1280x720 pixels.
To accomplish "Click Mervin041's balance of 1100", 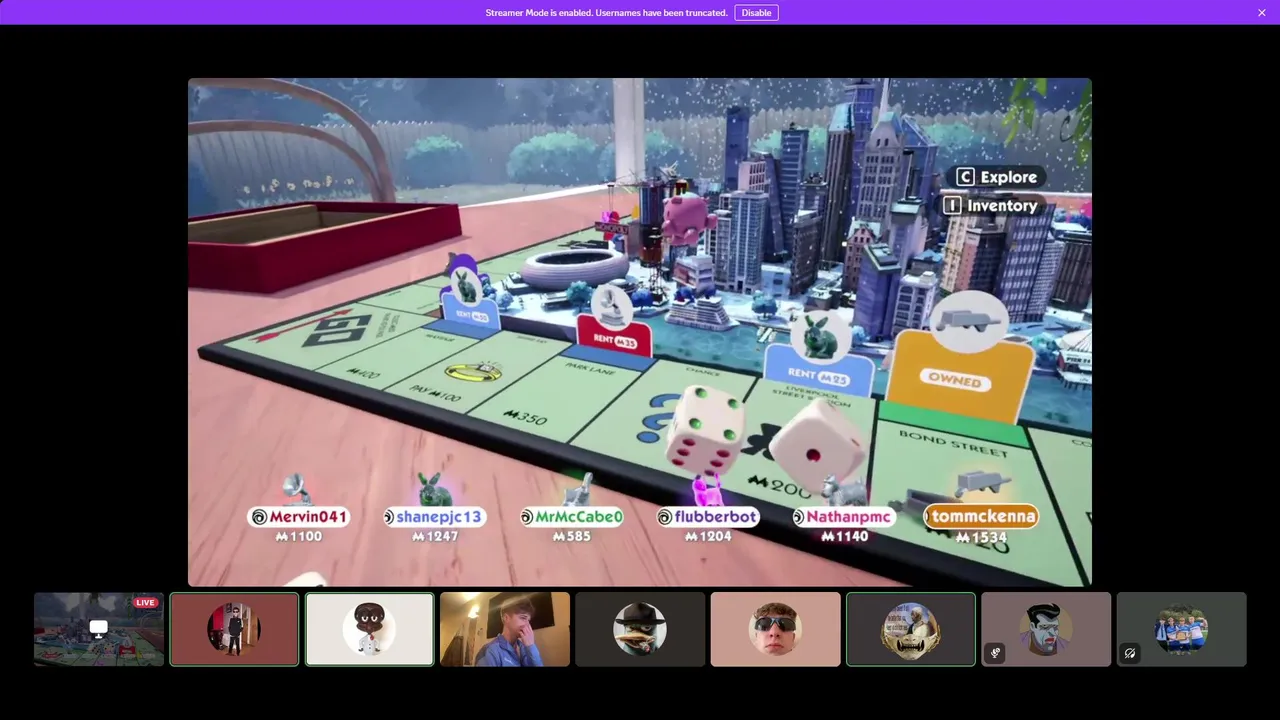I will pos(299,537).
